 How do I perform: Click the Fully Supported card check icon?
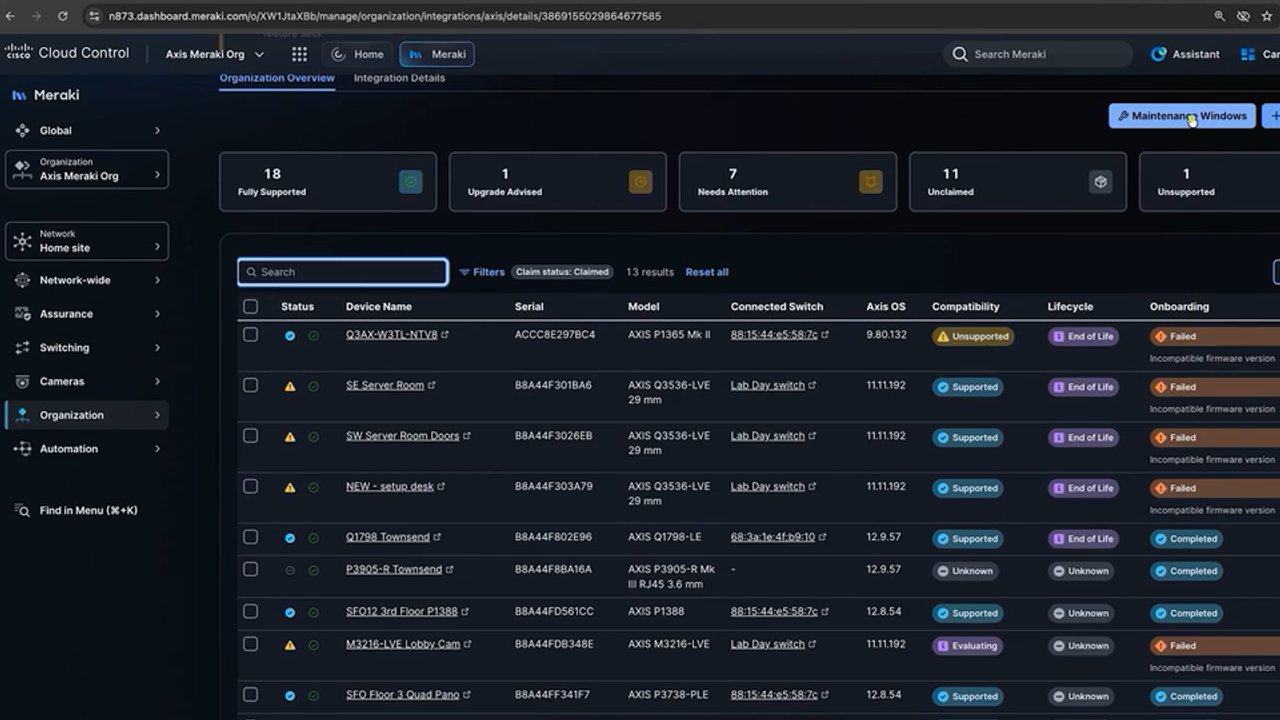pyautogui.click(x=410, y=182)
